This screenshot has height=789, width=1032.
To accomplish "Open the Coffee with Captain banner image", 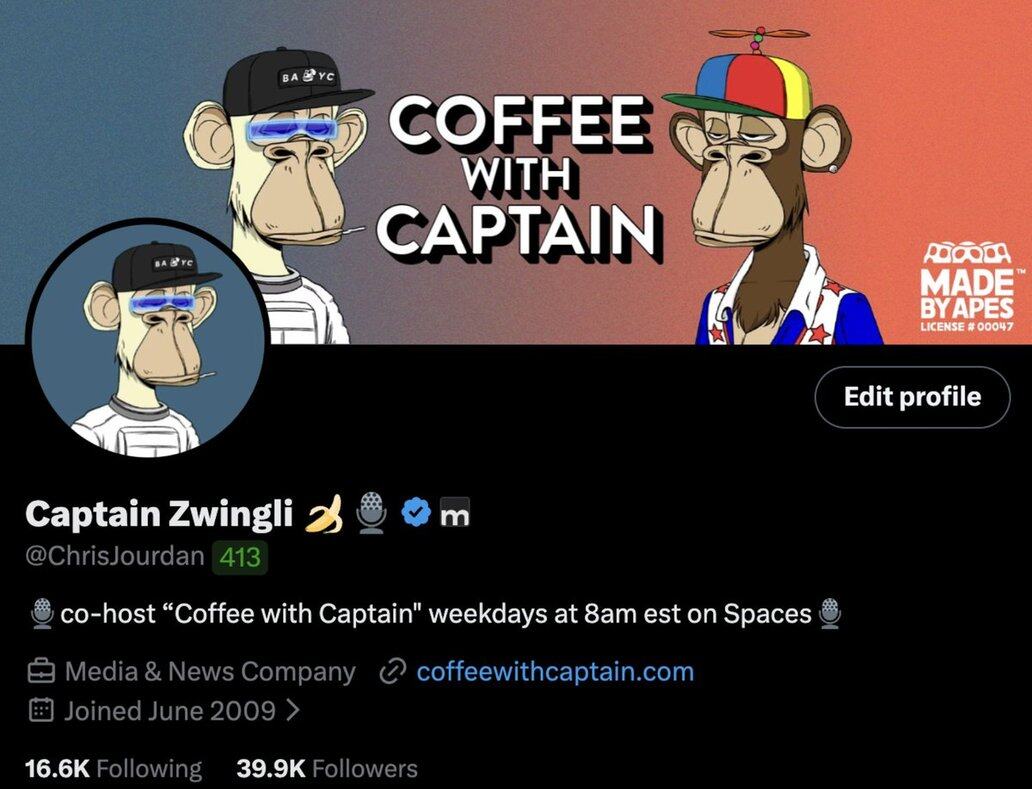I will [516, 172].
